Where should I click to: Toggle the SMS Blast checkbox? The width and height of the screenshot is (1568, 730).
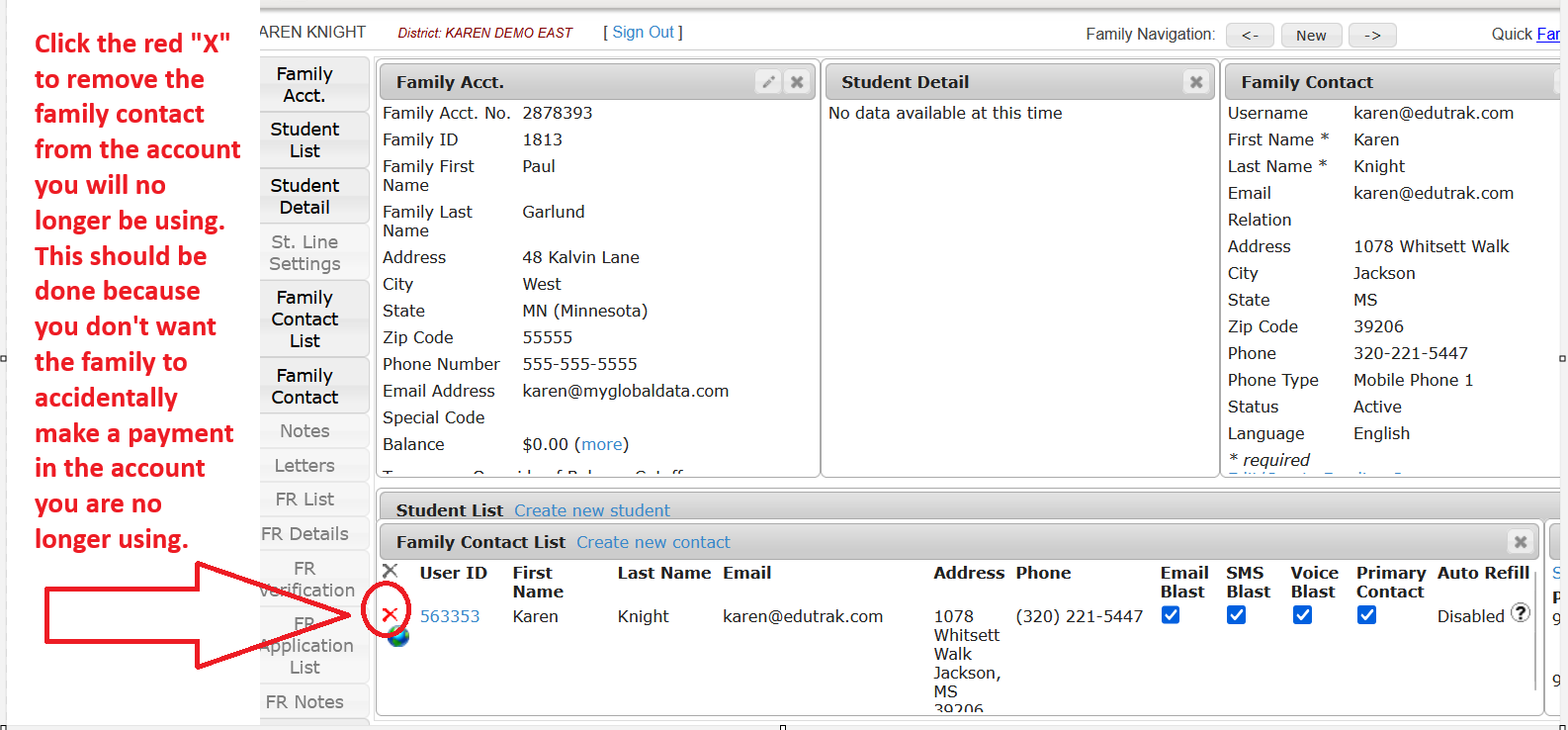click(1236, 615)
